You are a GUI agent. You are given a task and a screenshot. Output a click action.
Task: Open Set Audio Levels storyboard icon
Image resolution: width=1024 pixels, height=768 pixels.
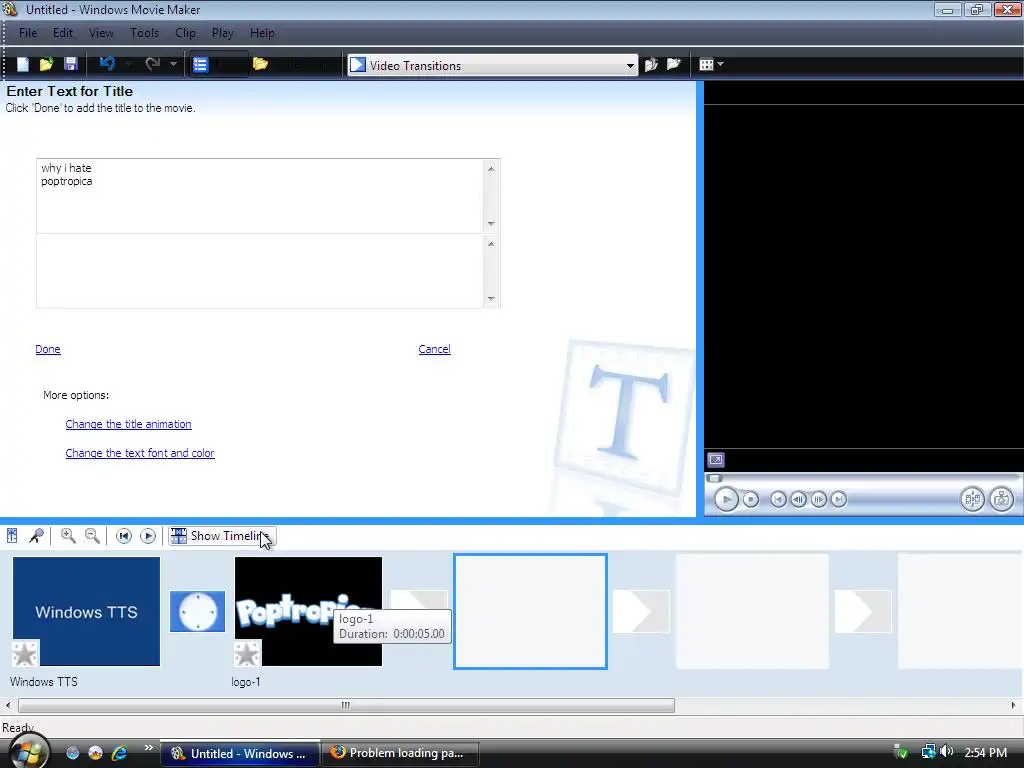coord(12,536)
